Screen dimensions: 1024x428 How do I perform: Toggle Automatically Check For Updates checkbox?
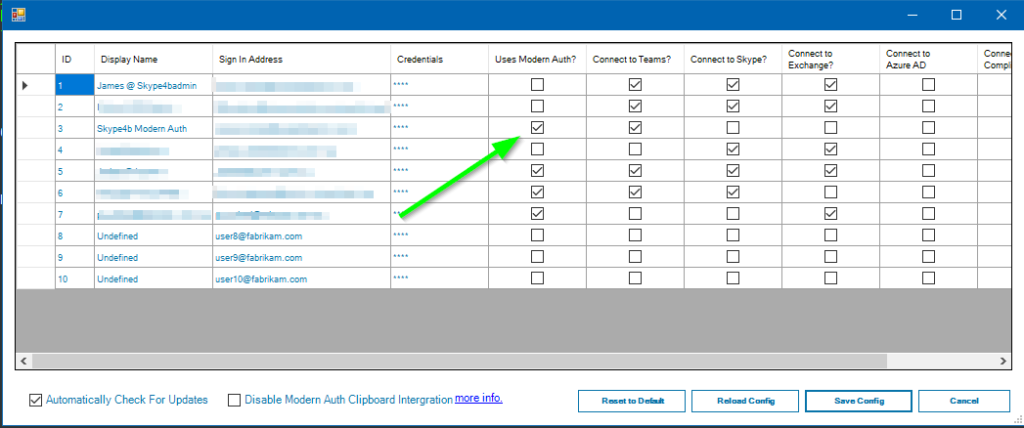[37, 400]
